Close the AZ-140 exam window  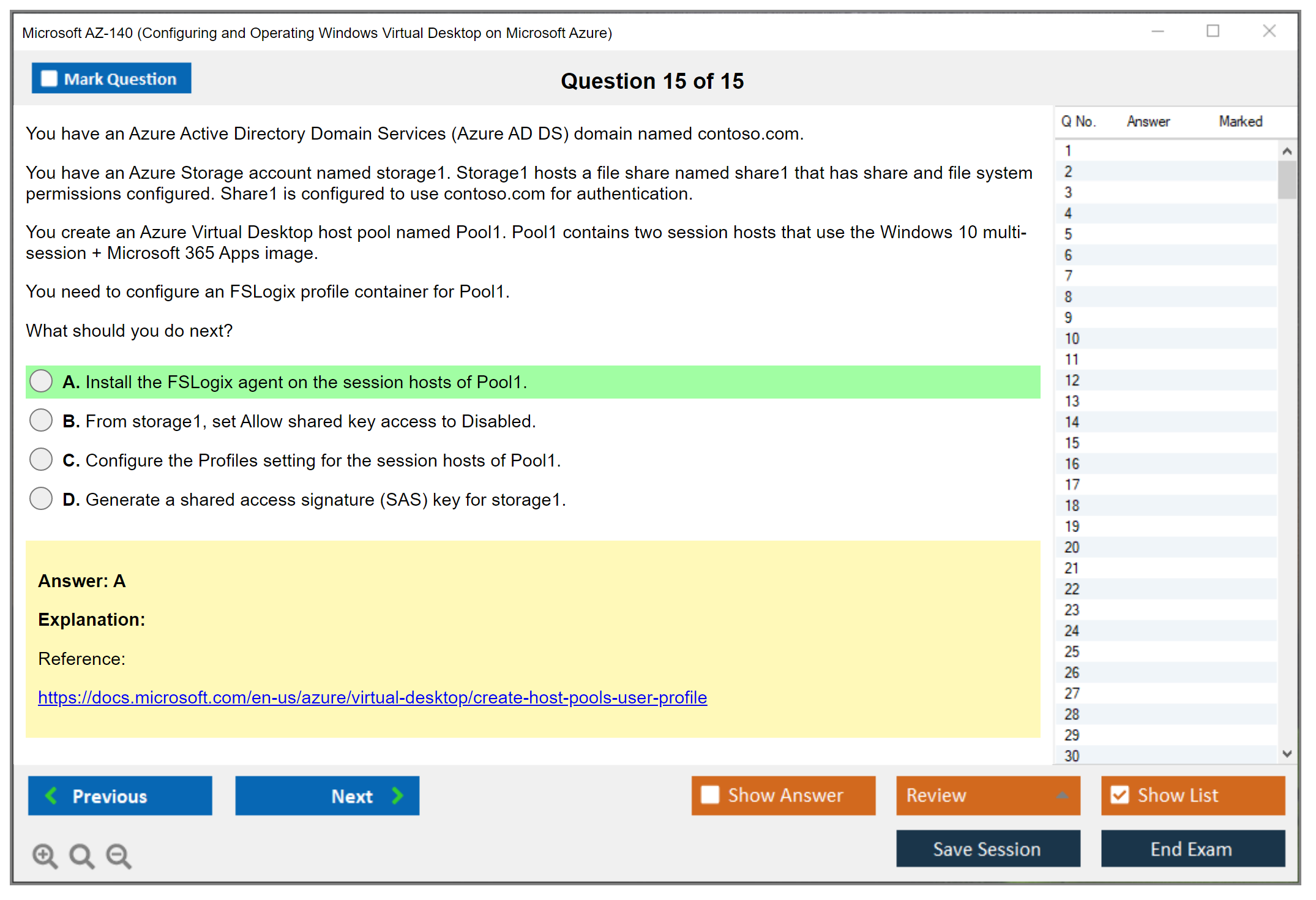pyautogui.click(x=1269, y=31)
